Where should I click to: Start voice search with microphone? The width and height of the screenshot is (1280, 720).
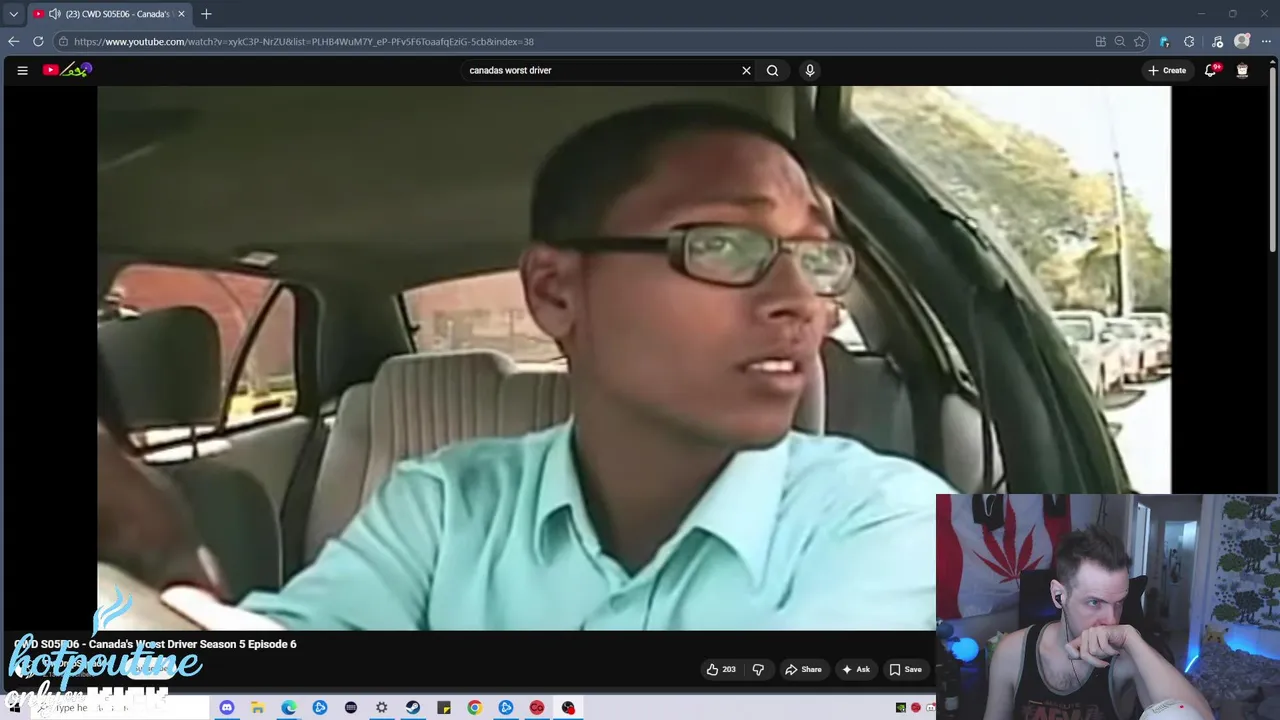click(810, 70)
